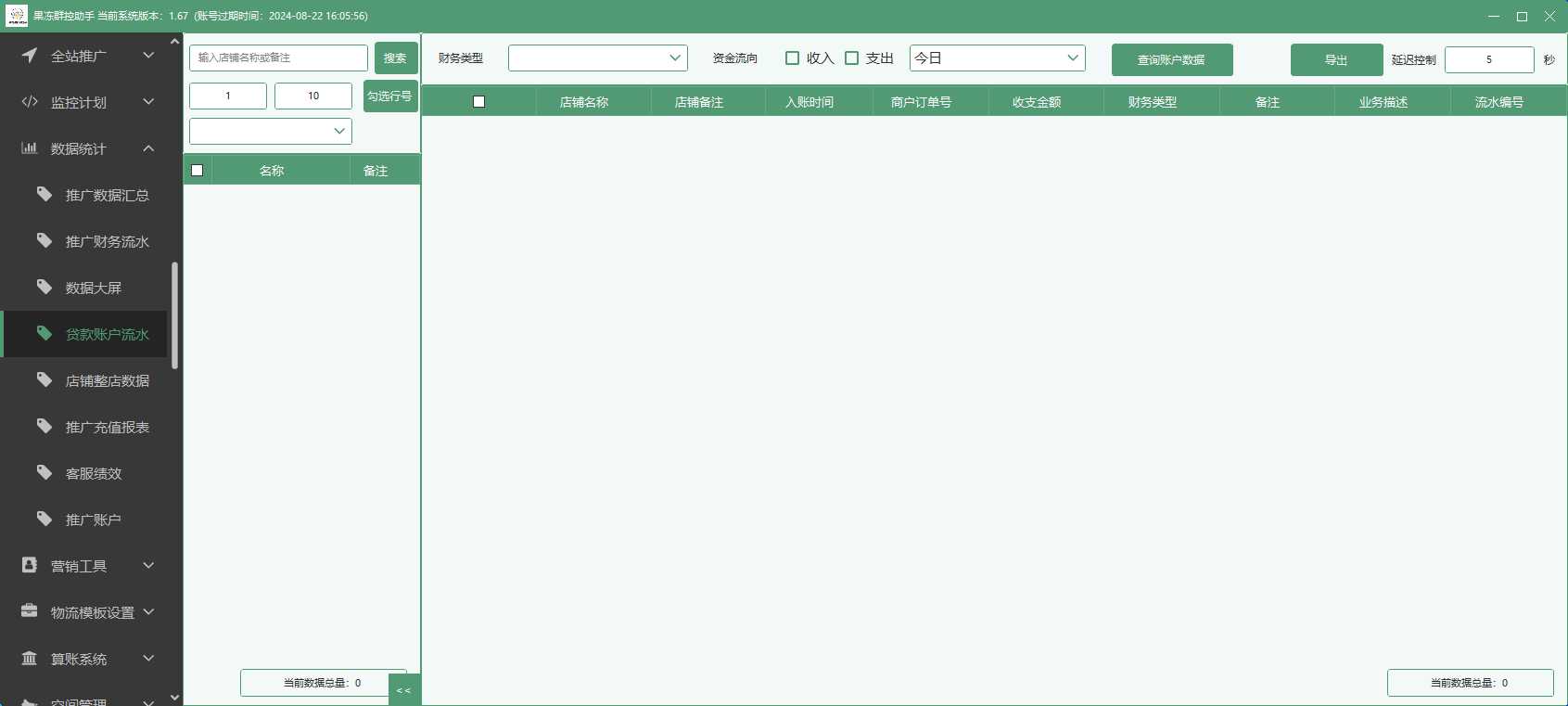The height and width of the screenshot is (706, 1568).
Task: Click the 全站推广 paper plane icon
Action: (30, 56)
